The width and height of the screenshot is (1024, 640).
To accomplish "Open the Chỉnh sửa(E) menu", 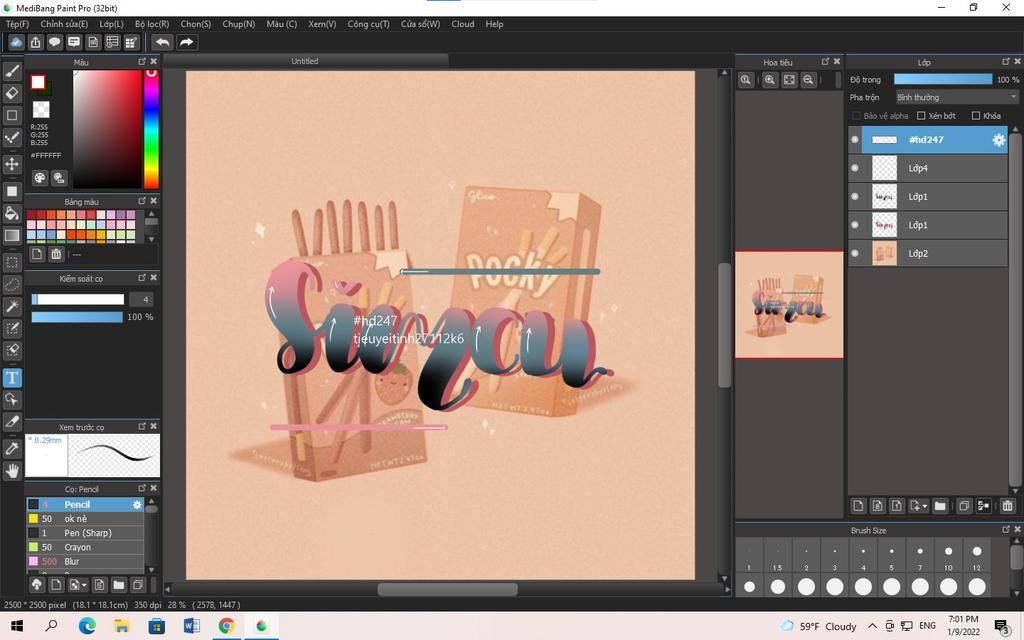I will point(64,24).
